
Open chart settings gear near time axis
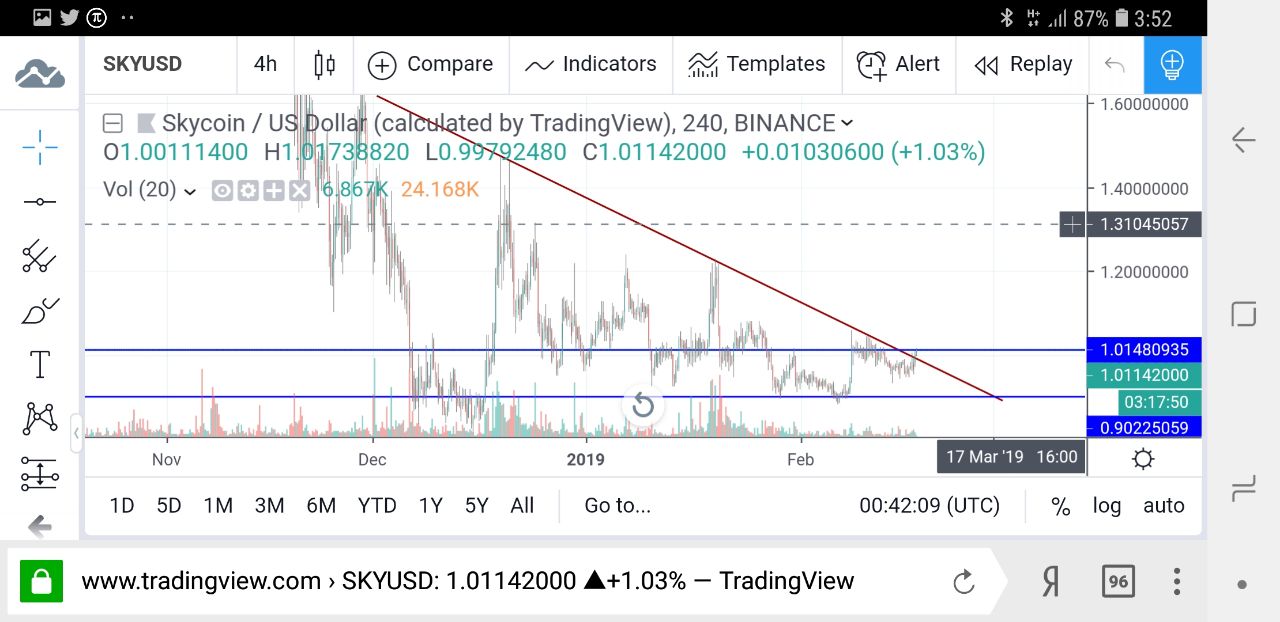coord(1143,459)
